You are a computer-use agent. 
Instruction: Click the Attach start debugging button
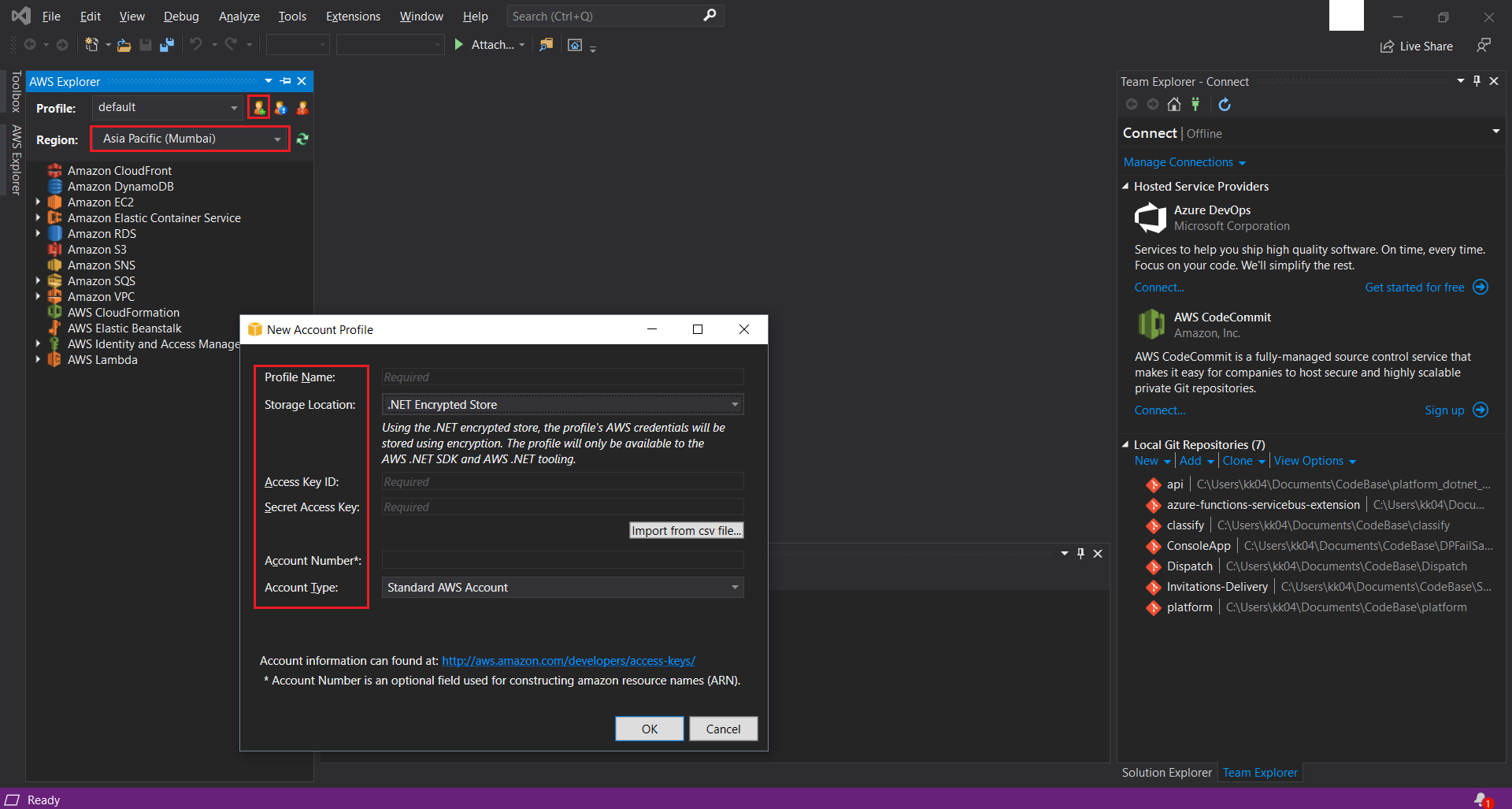pos(489,45)
